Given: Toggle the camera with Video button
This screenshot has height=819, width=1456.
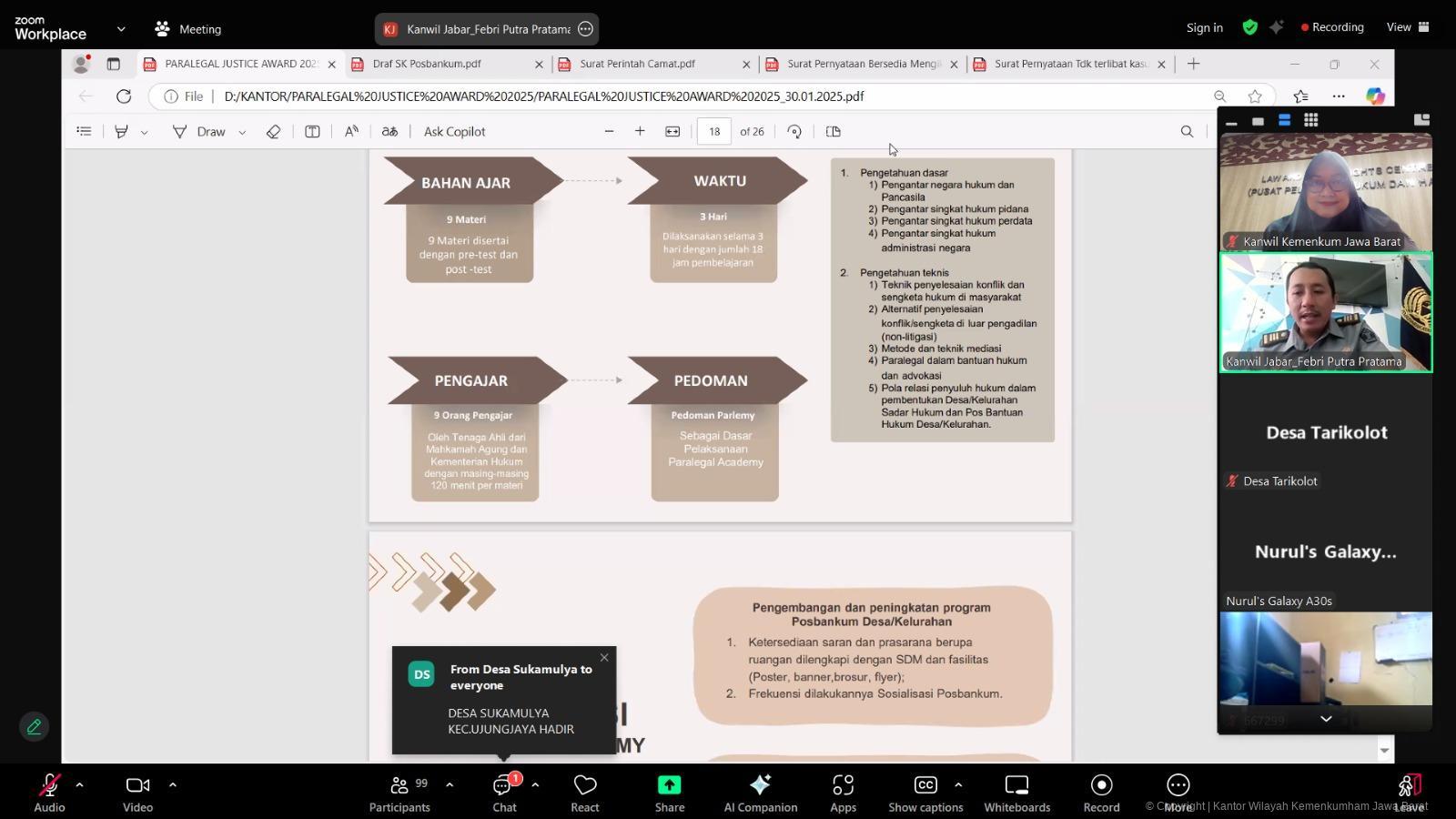Looking at the screenshot, I should click(137, 792).
